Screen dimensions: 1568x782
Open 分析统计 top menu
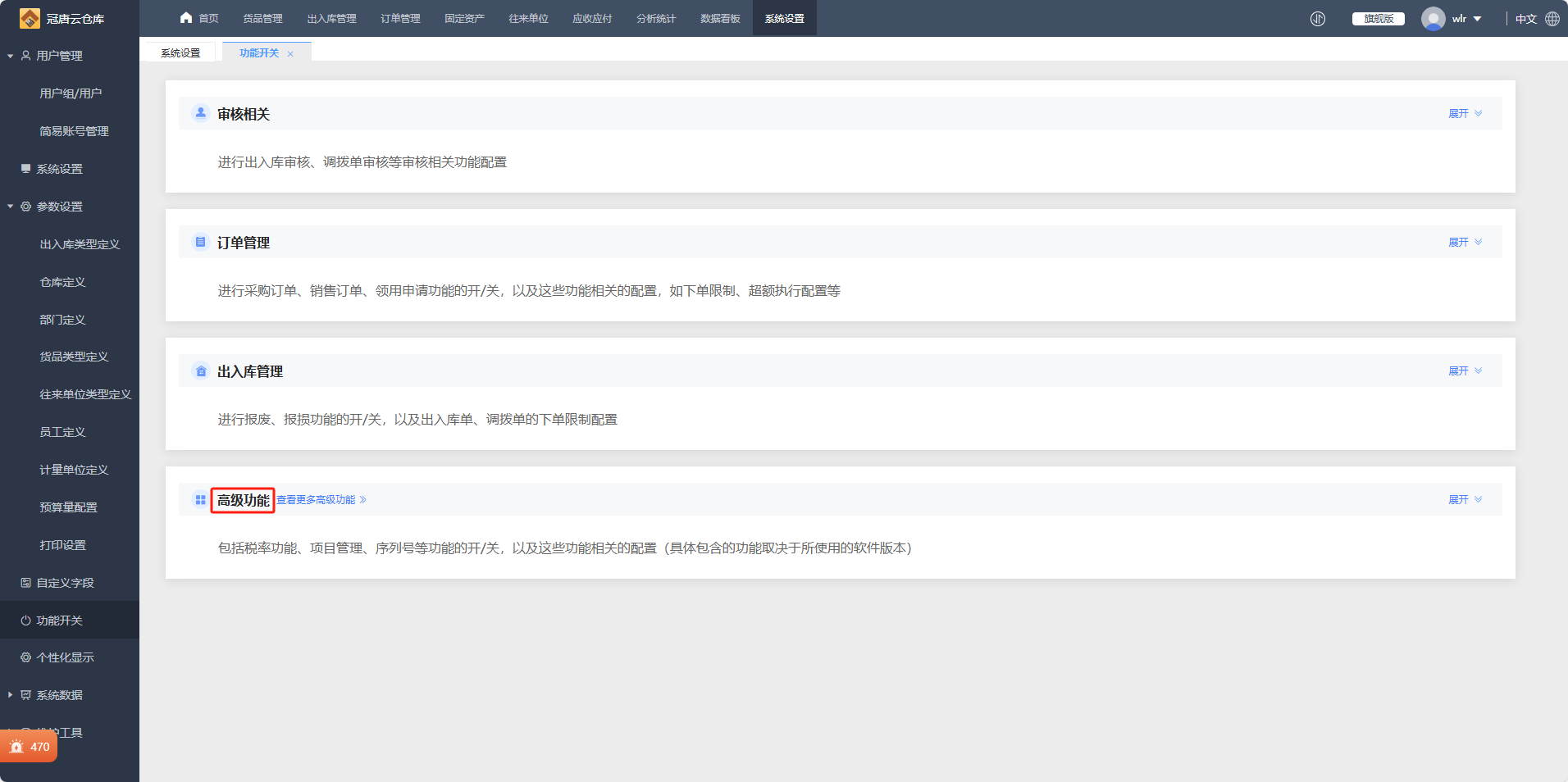(656, 19)
